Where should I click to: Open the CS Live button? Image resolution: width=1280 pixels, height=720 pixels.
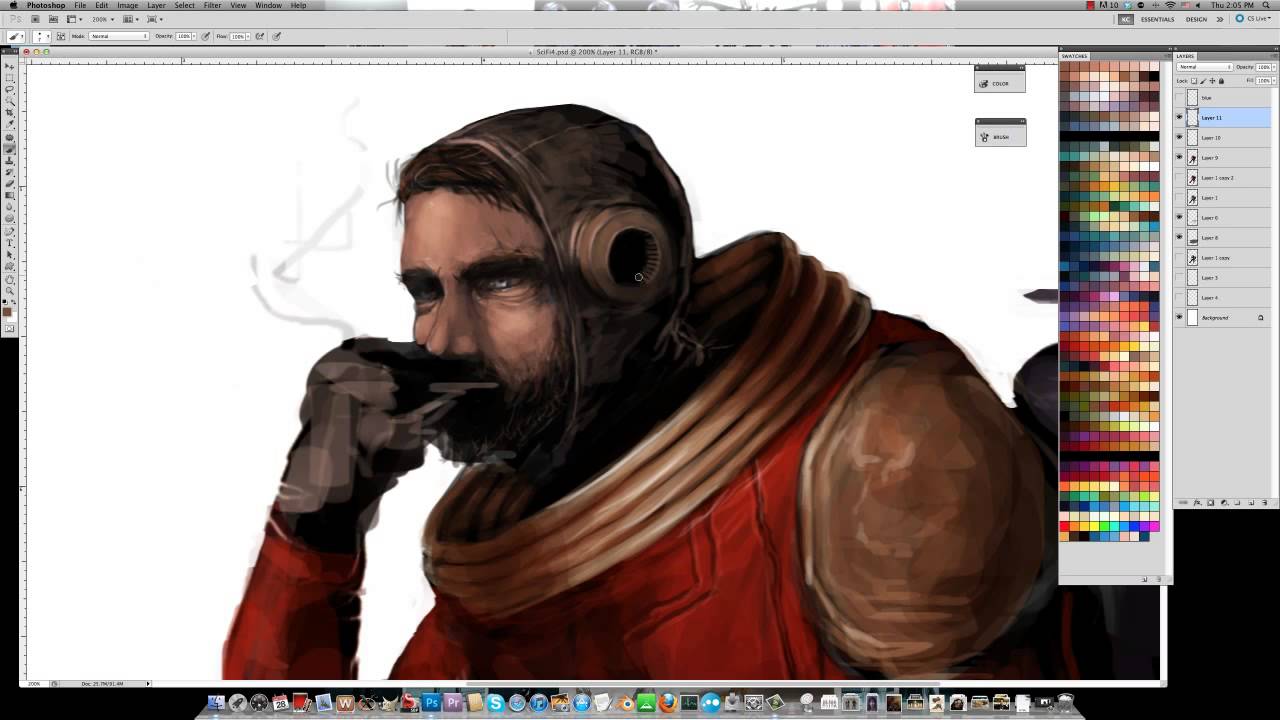1252,19
